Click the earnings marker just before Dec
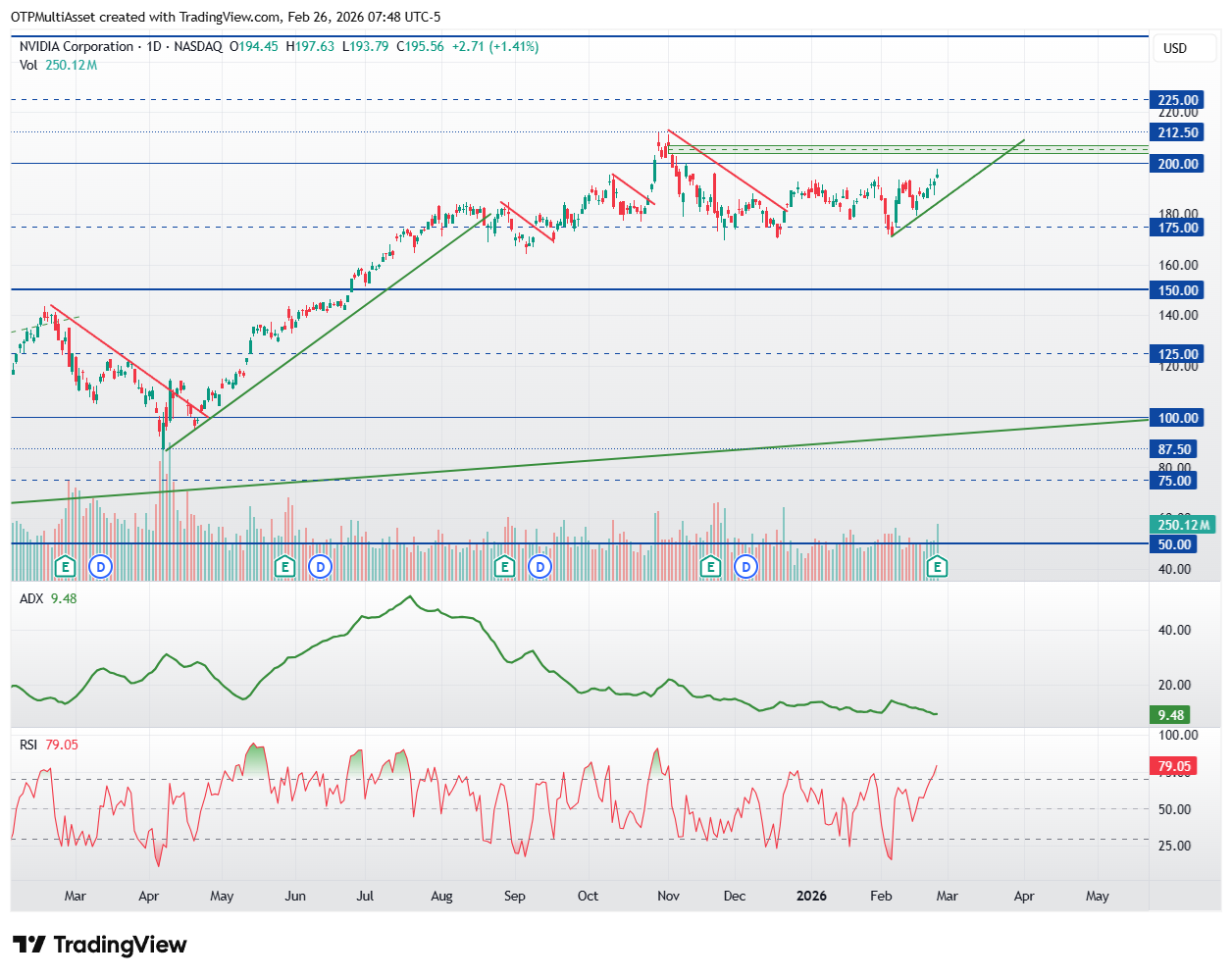Image resolution: width=1232 pixels, height=978 pixels. click(711, 566)
